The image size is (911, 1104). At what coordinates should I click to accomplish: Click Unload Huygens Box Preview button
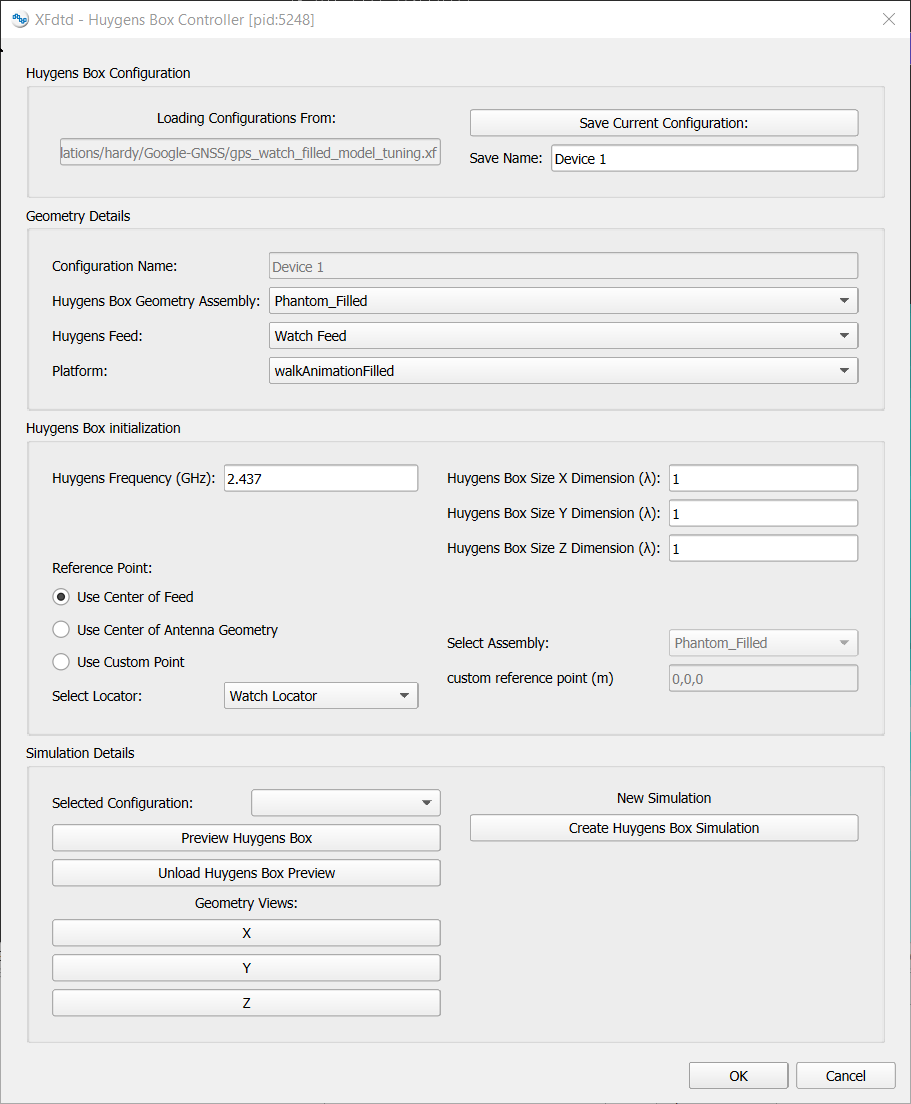click(246, 873)
